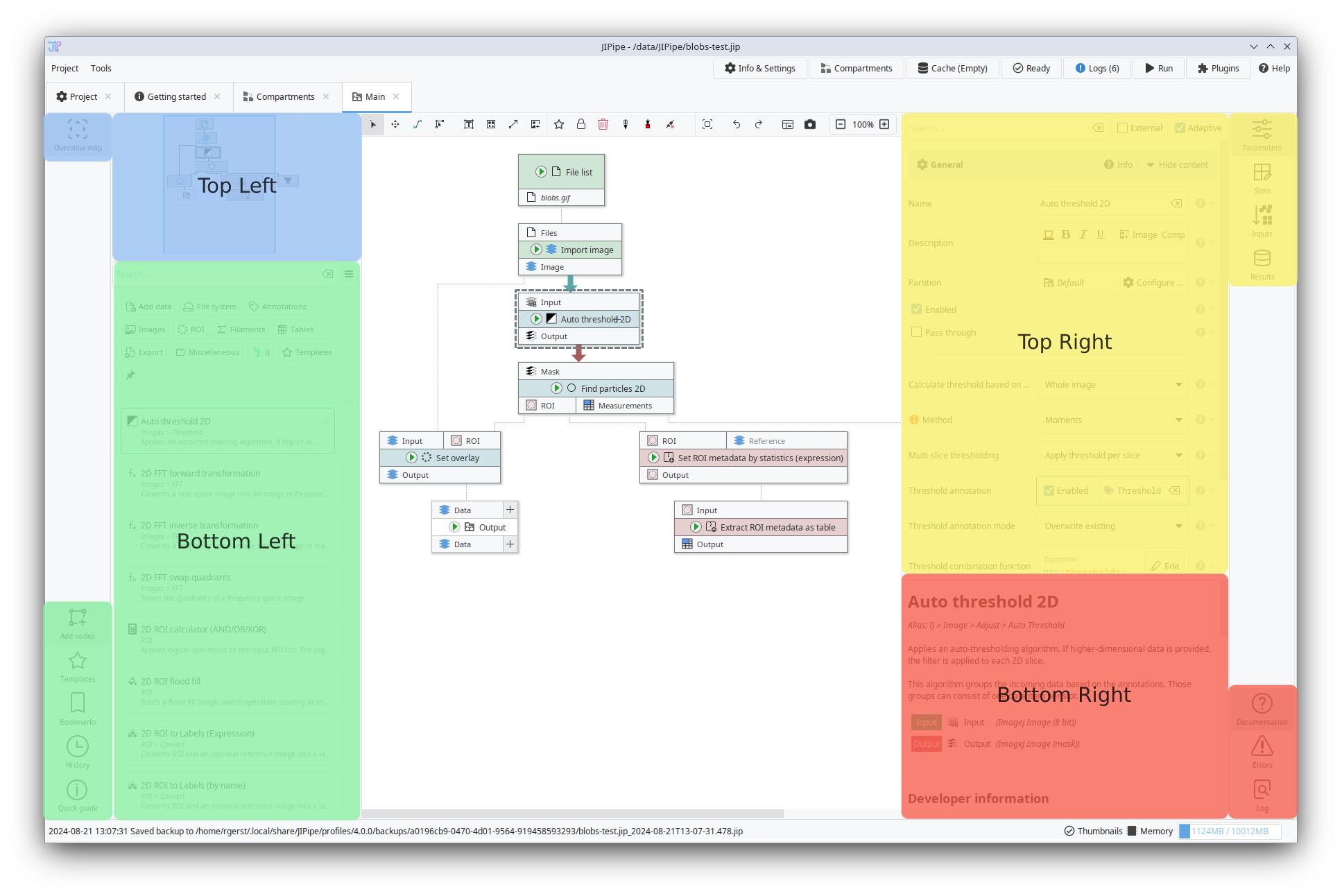Uncheck the Enabled checkbox under Partition
The image size is (1342, 896).
point(916,309)
